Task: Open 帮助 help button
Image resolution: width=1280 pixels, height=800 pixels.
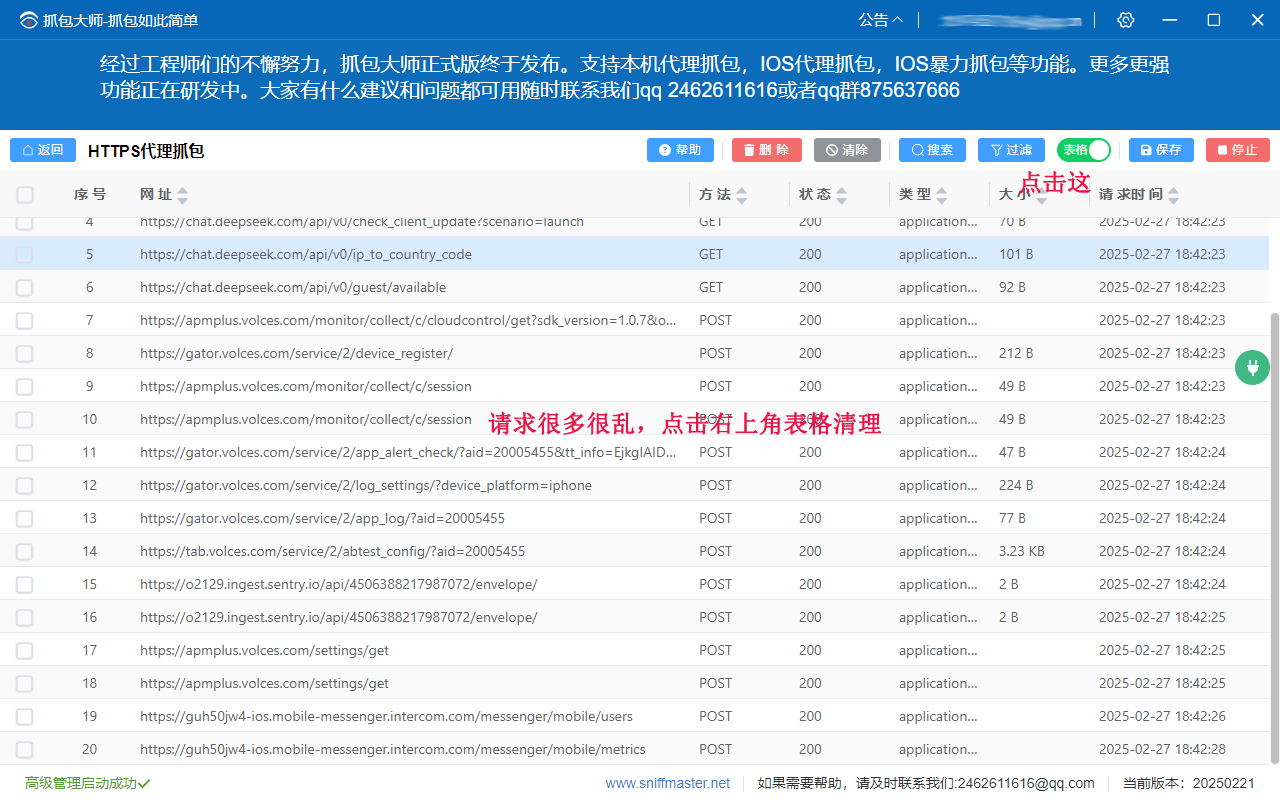Action: point(681,150)
